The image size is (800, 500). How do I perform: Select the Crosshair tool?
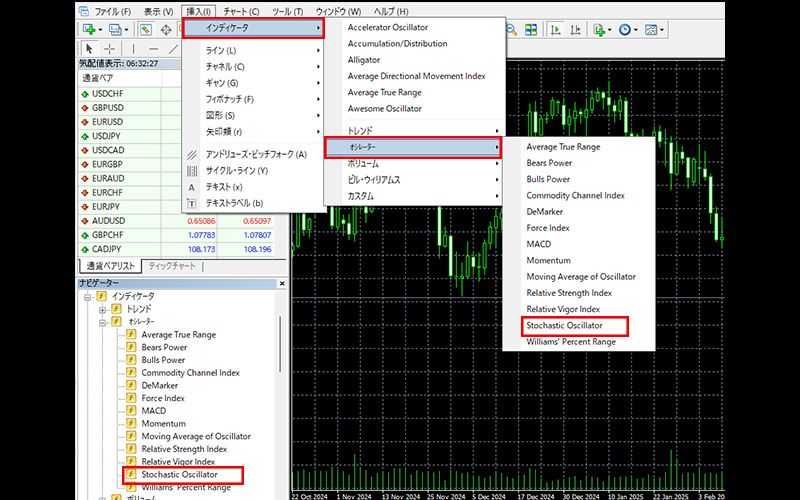tap(109, 48)
